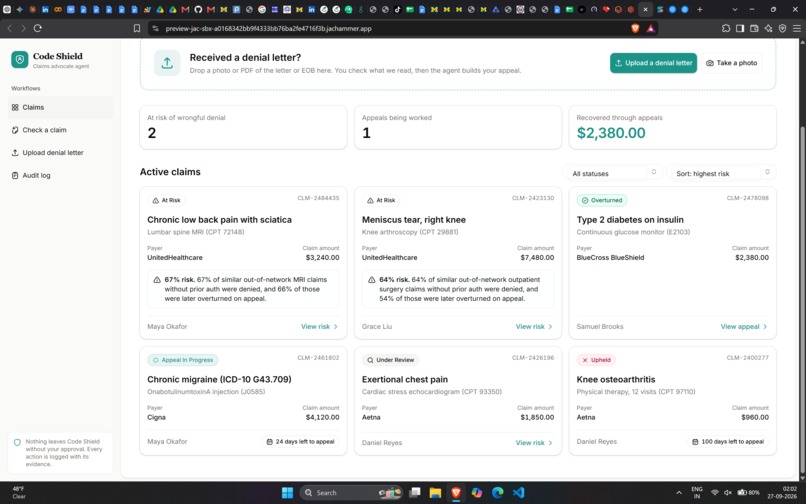This screenshot has width=806, height=504.
Task: Open the Audit log page
Action: (x=61, y=175)
